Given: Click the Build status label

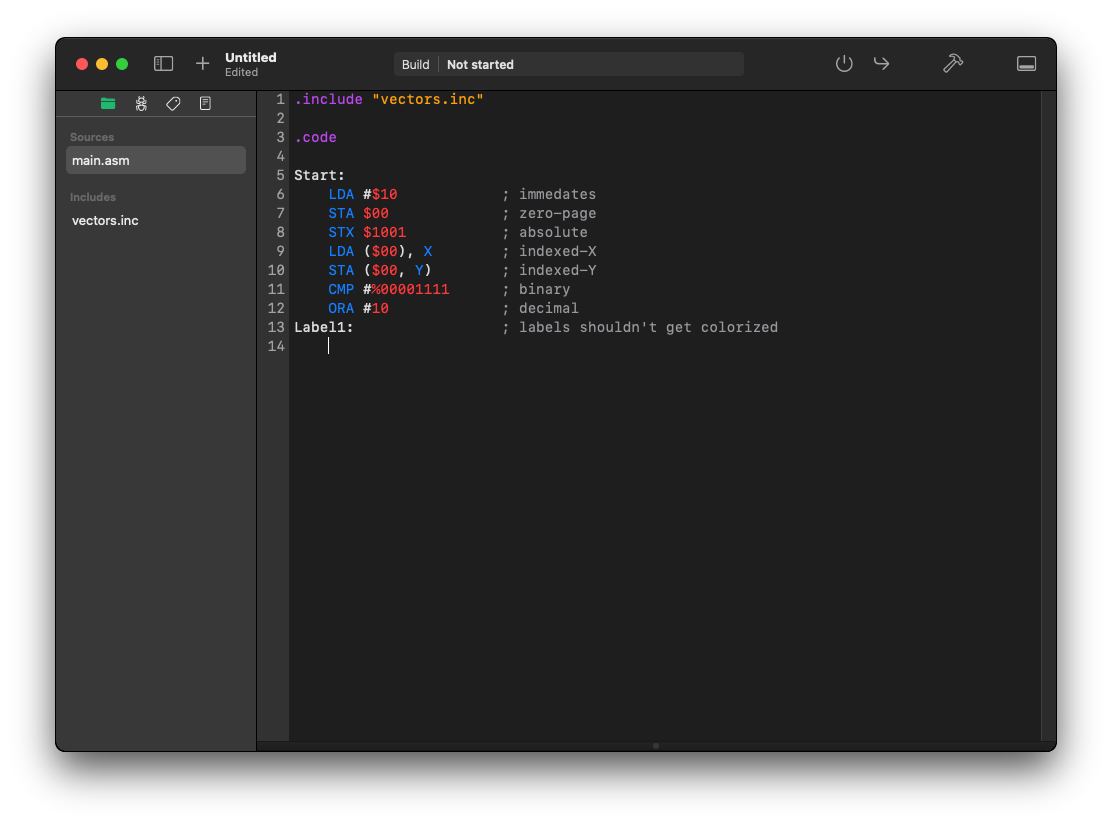Looking at the screenshot, I should (415, 65).
